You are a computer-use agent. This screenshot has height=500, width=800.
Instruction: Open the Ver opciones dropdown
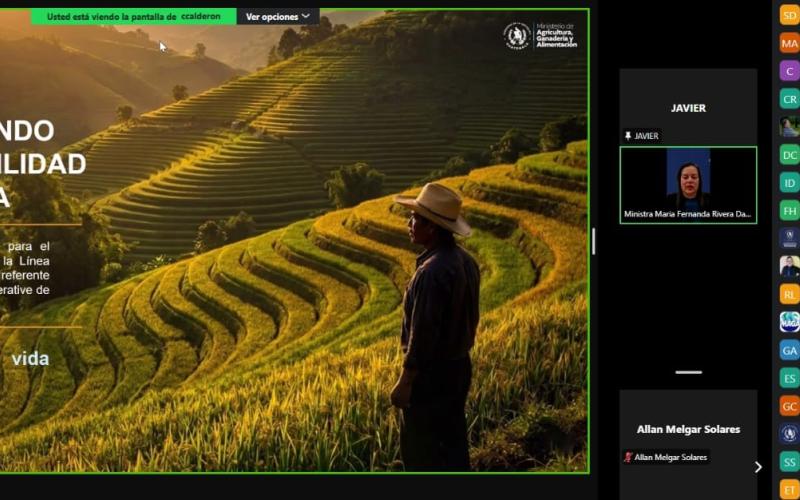pos(278,16)
